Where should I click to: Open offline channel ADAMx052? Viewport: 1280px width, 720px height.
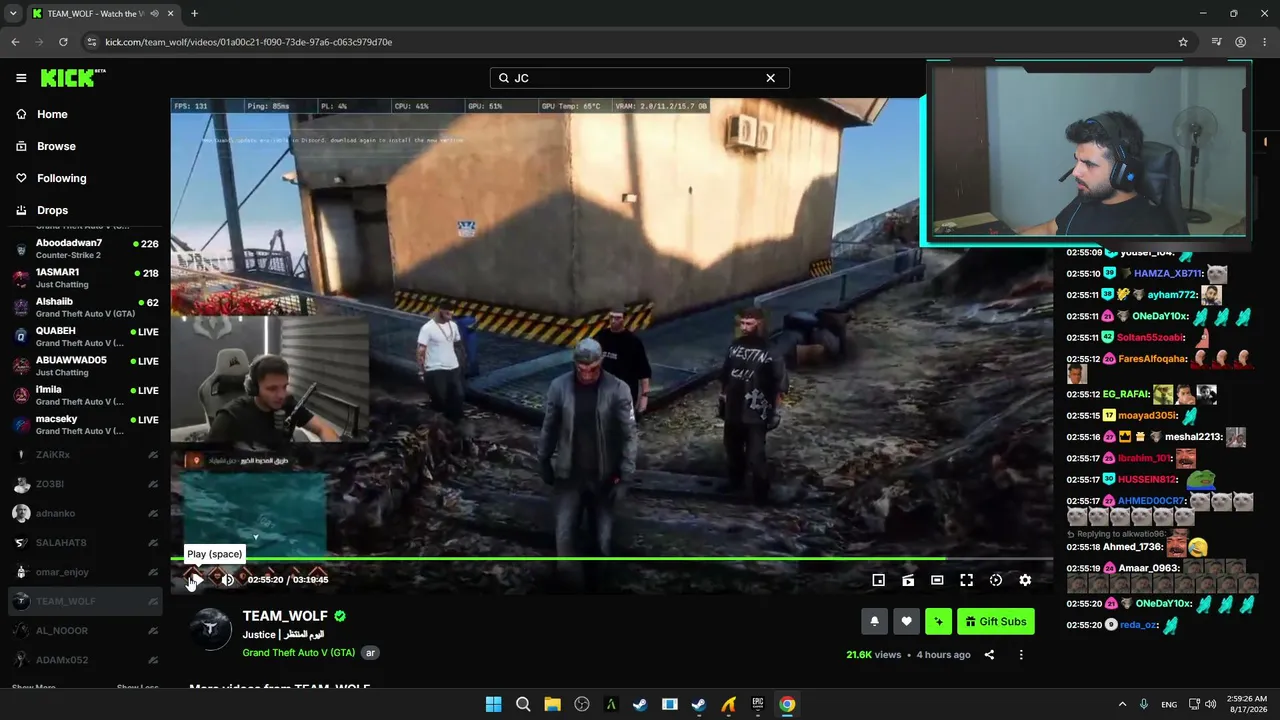pyautogui.click(x=85, y=660)
